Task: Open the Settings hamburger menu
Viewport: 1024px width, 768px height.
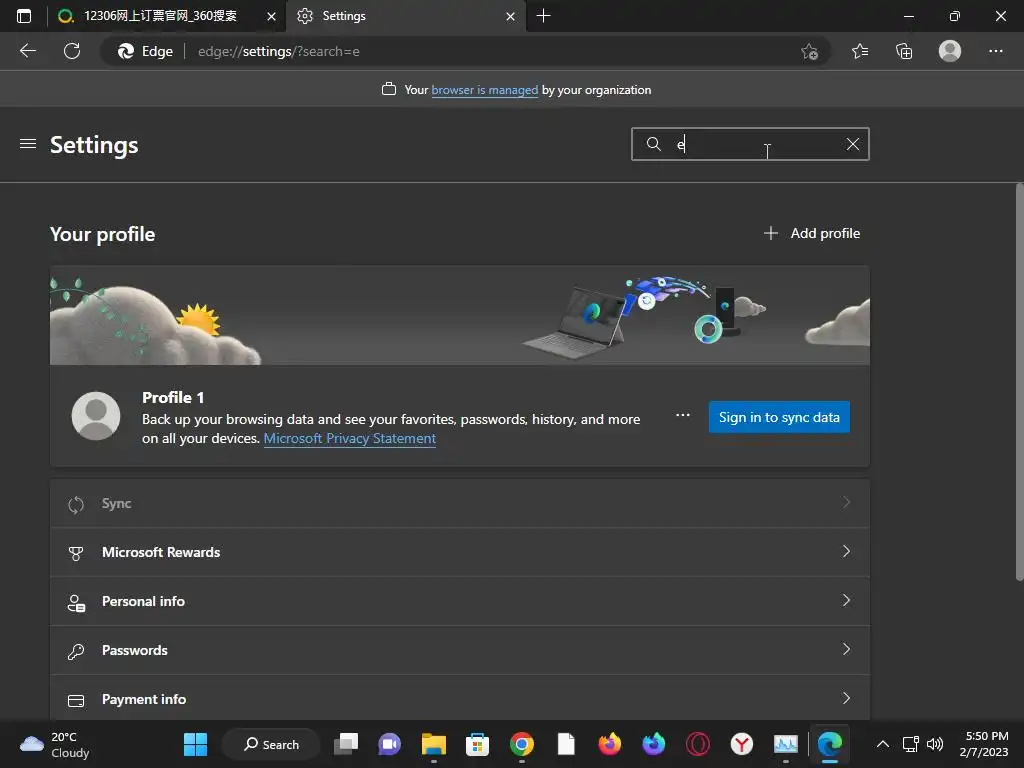Action: click(x=27, y=144)
